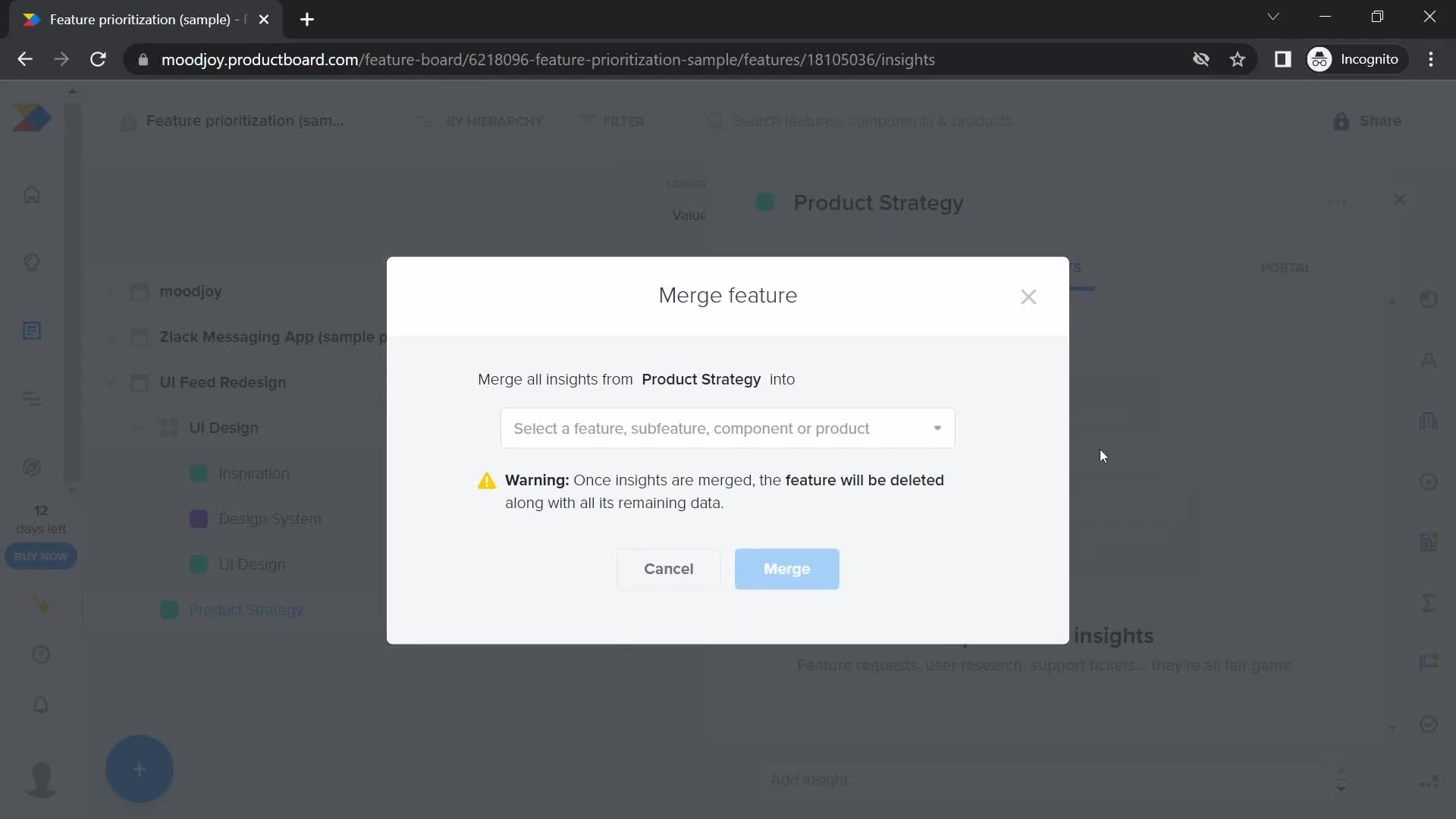The height and width of the screenshot is (819, 1456).
Task: Open the Chrome side panel icon
Action: [x=1282, y=59]
